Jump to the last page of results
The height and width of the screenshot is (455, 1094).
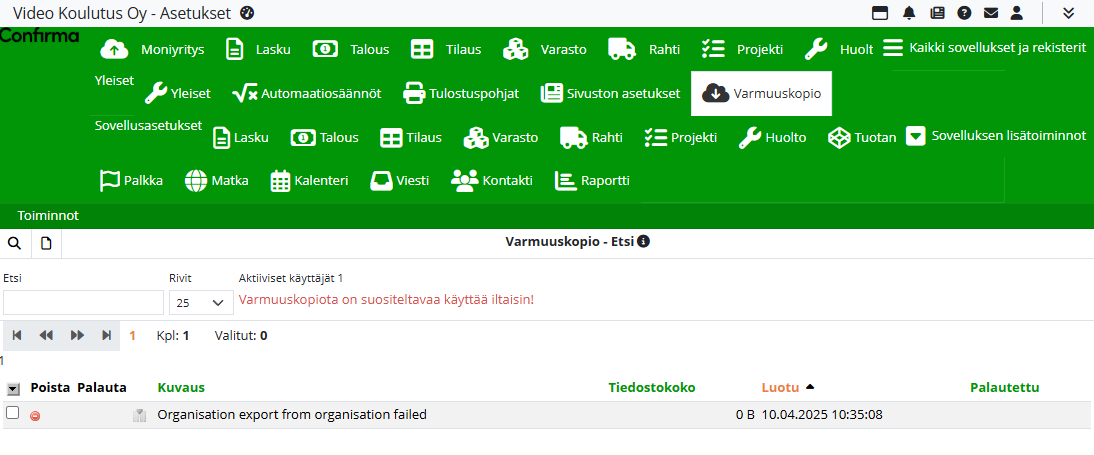click(x=106, y=336)
